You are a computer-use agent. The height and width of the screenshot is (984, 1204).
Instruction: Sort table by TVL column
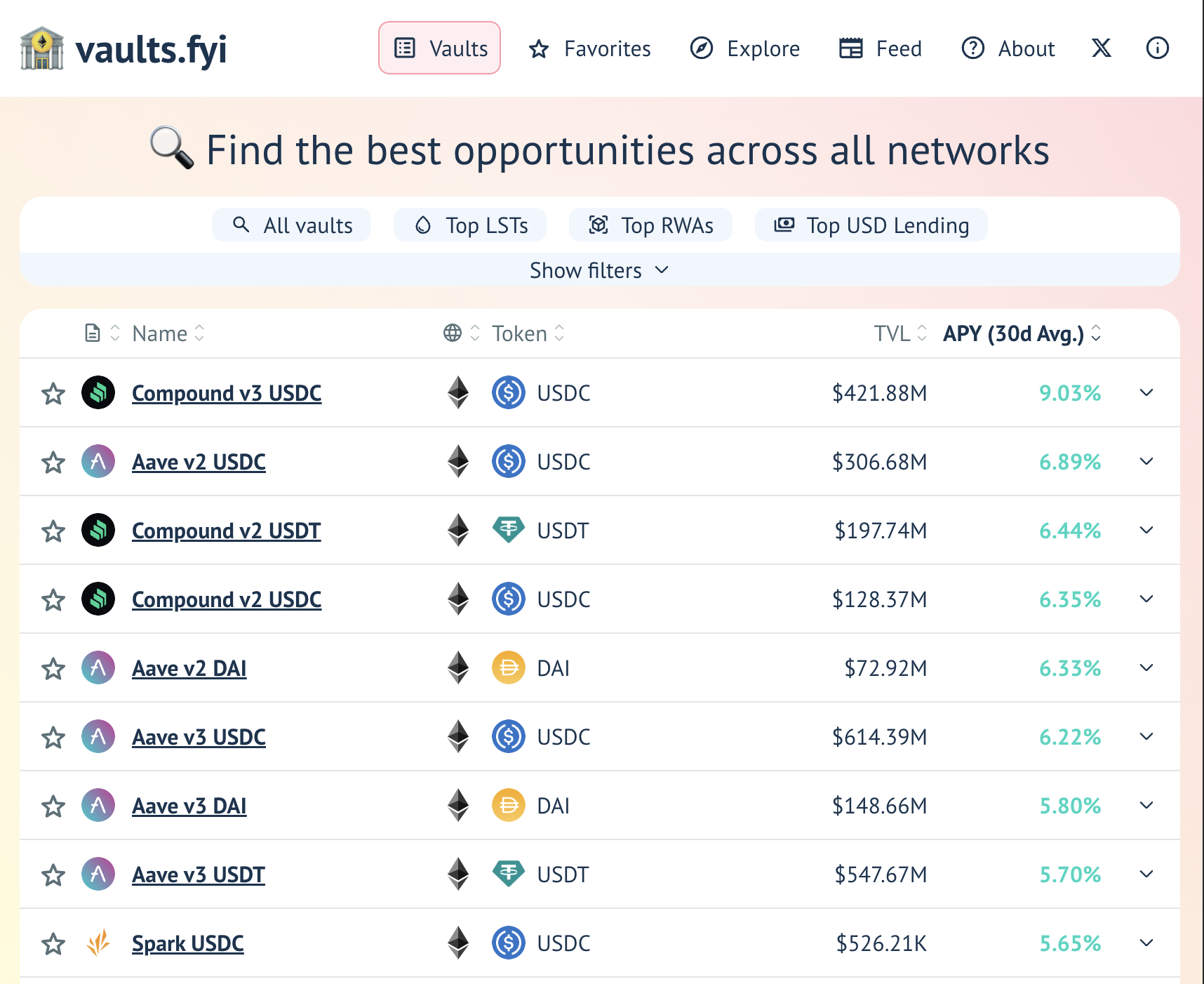point(900,333)
